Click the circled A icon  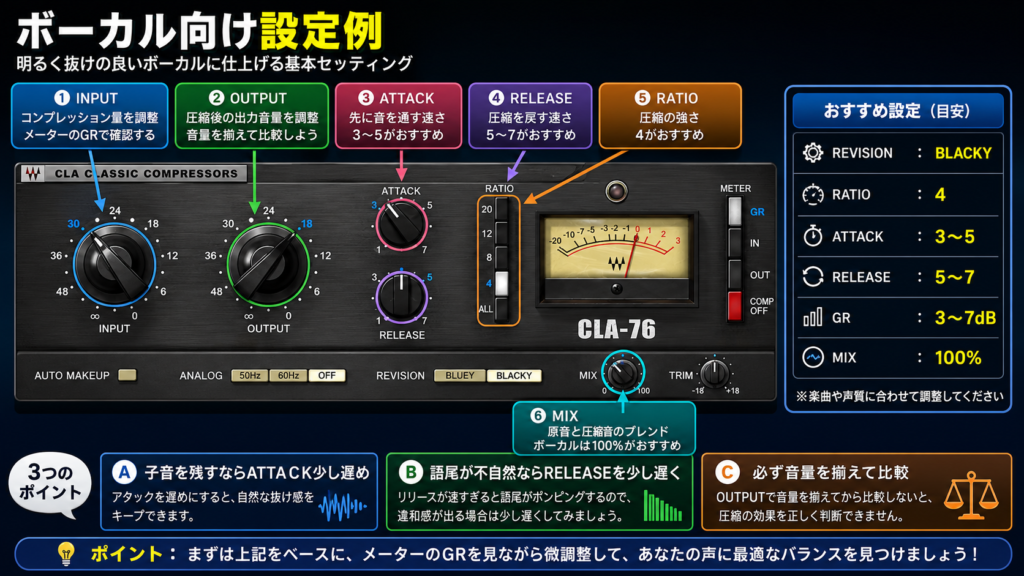124,472
